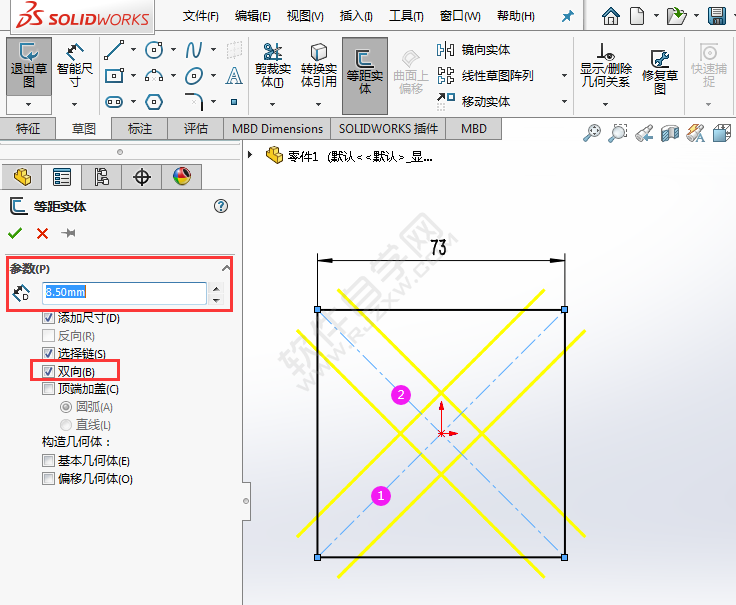The height and width of the screenshot is (605, 736).
Task: Click Convert Entities (转换实体引用) tool
Action: (318, 66)
